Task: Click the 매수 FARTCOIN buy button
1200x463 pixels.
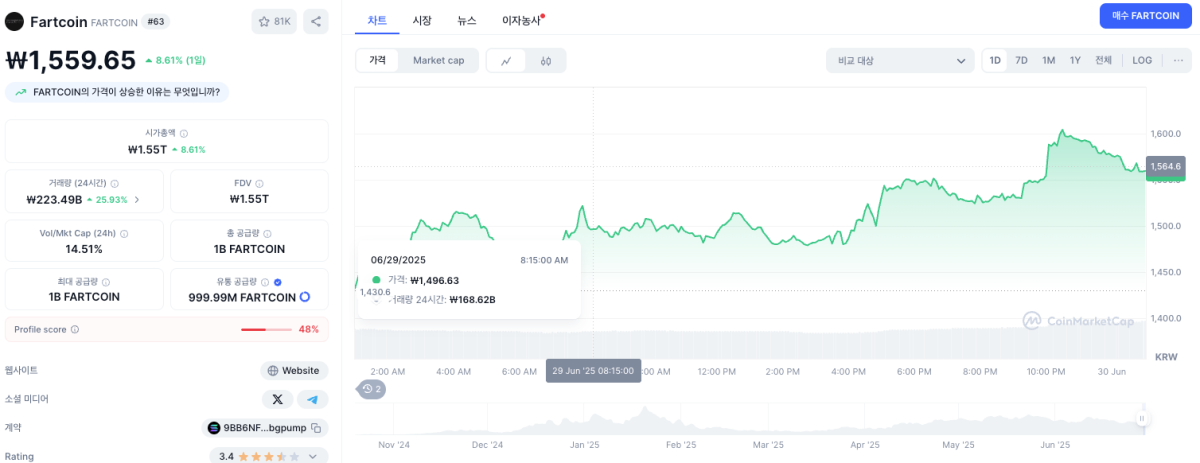Action: coord(1146,16)
